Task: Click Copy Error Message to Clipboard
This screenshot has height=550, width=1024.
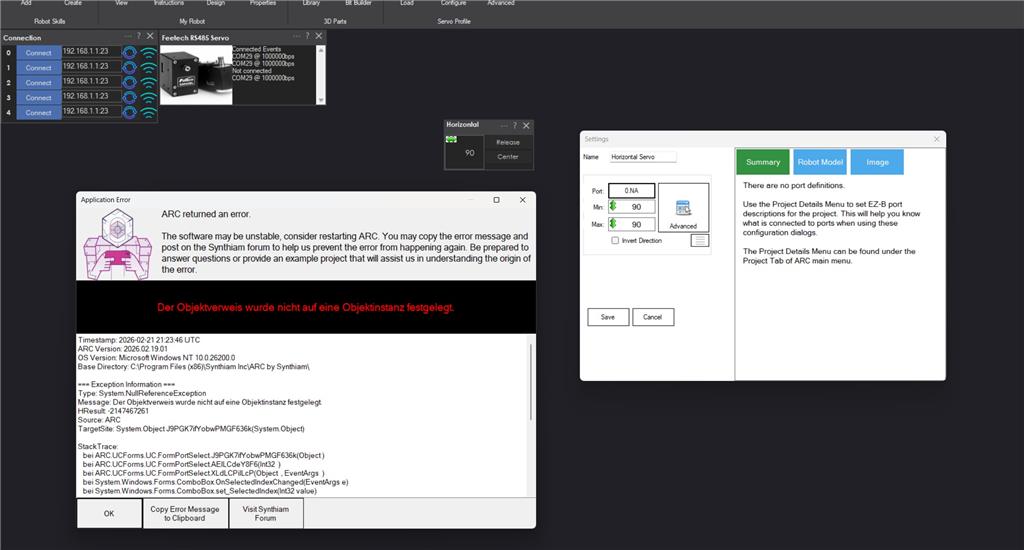Action: pyautogui.click(x=185, y=513)
